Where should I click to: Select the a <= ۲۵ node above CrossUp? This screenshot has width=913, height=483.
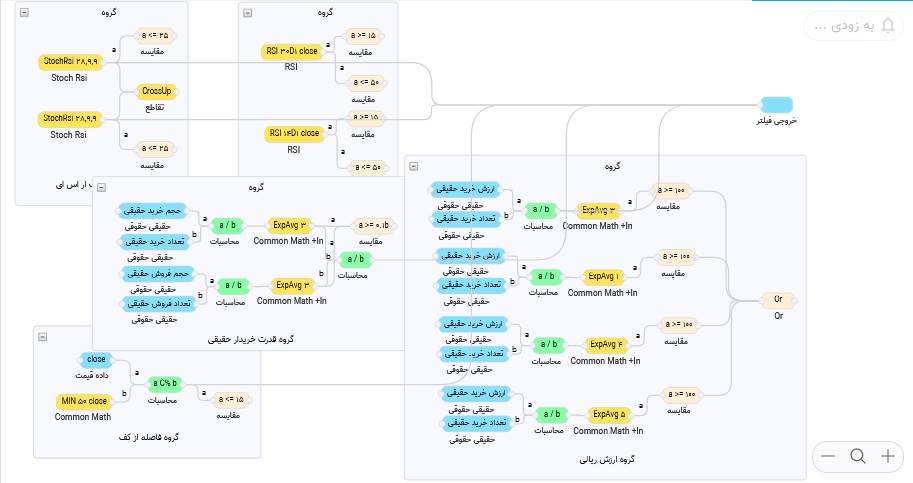coord(155,36)
